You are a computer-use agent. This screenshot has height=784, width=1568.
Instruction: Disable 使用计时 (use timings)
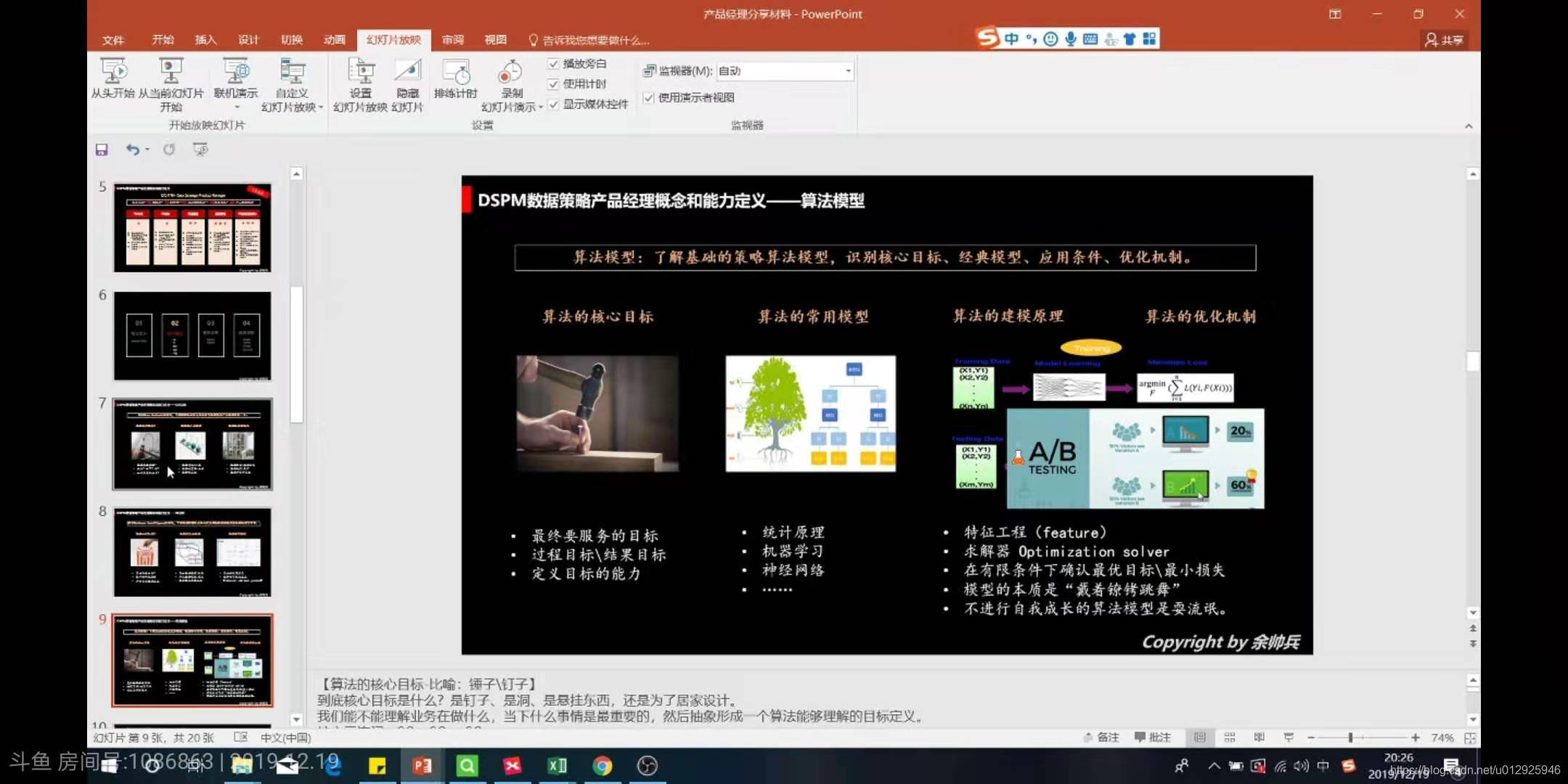tap(552, 83)
